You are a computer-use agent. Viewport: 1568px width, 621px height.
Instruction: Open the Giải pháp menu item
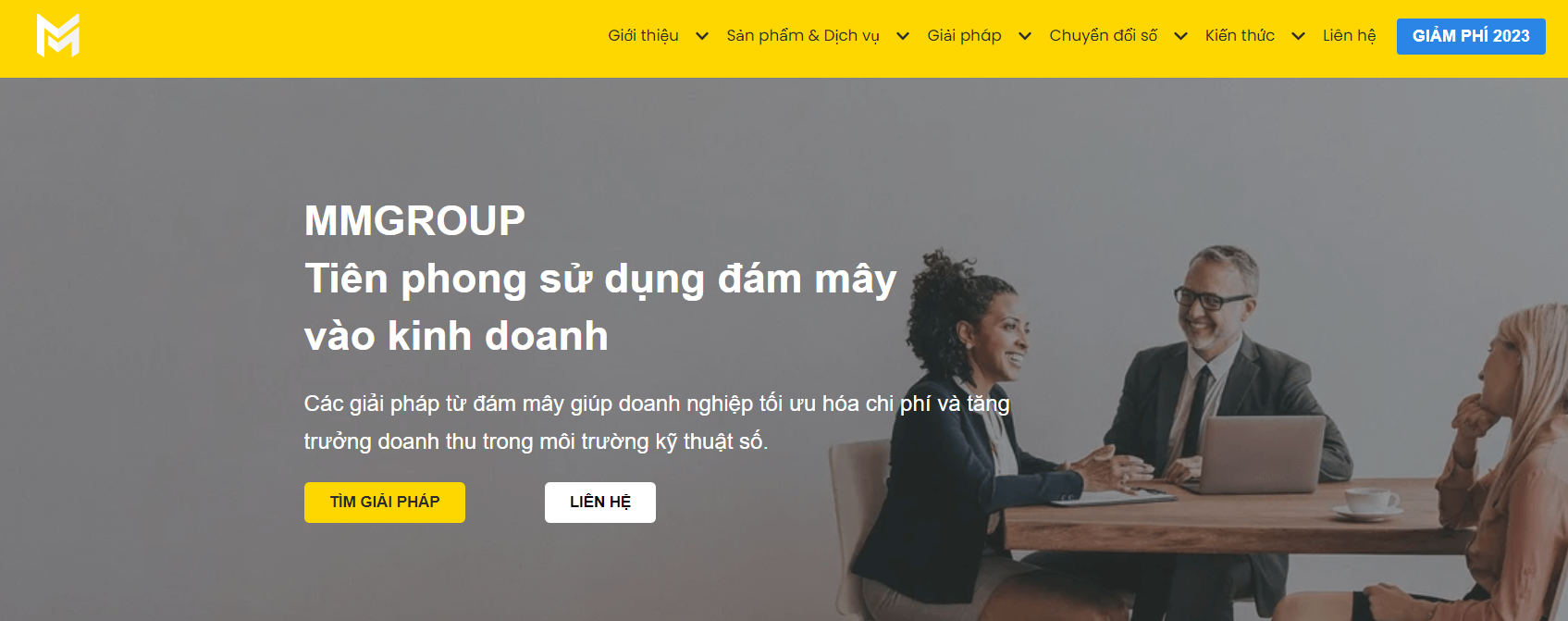(x=964, y=36)
